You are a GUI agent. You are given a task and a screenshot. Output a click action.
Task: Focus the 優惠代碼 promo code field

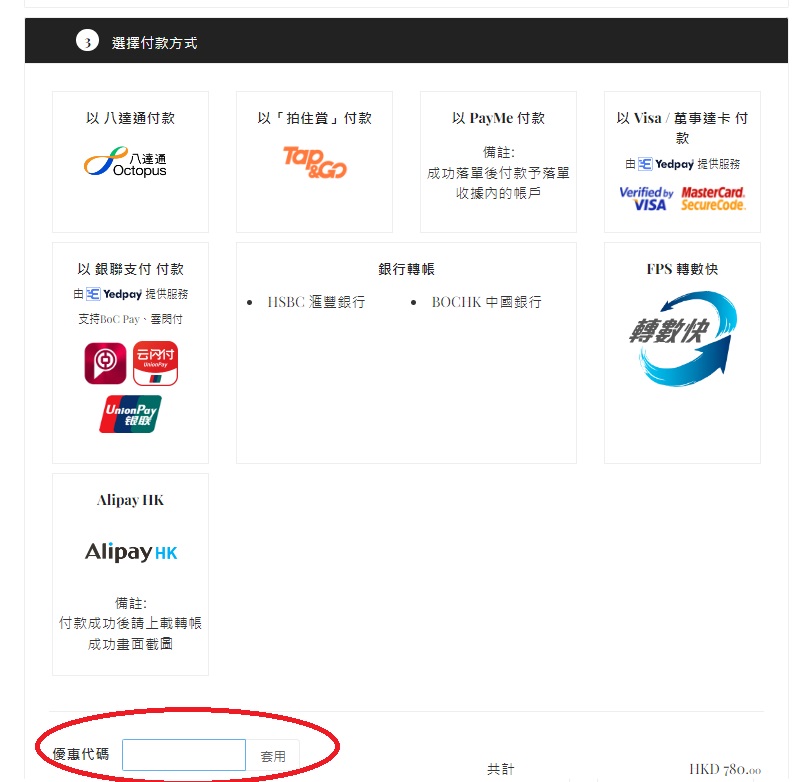184,755
